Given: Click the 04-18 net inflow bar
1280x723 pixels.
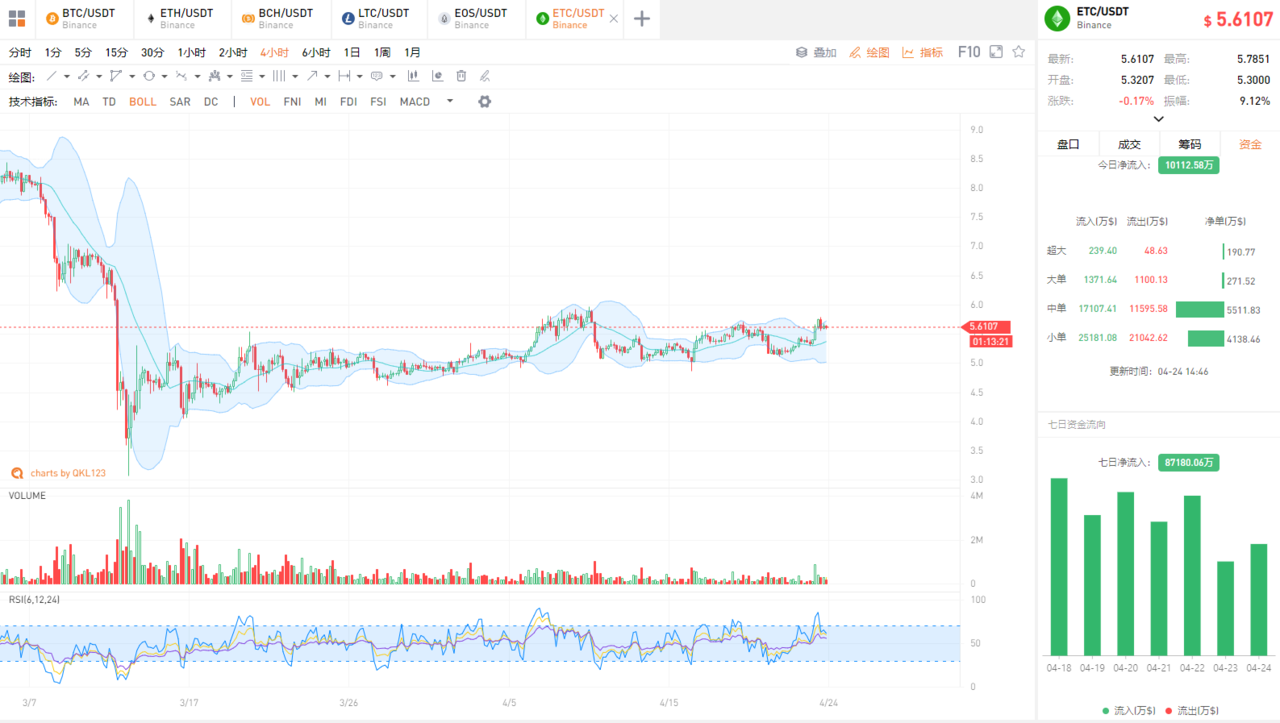Looking at the screenshot, I should (x=1059, y=566).
